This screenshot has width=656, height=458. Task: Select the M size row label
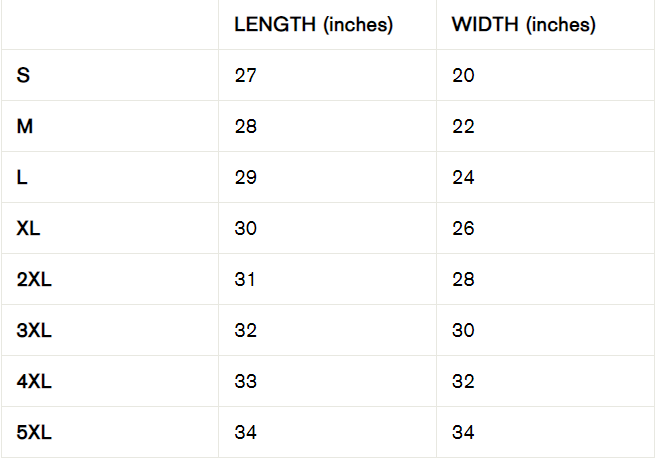tap(25, 127)
